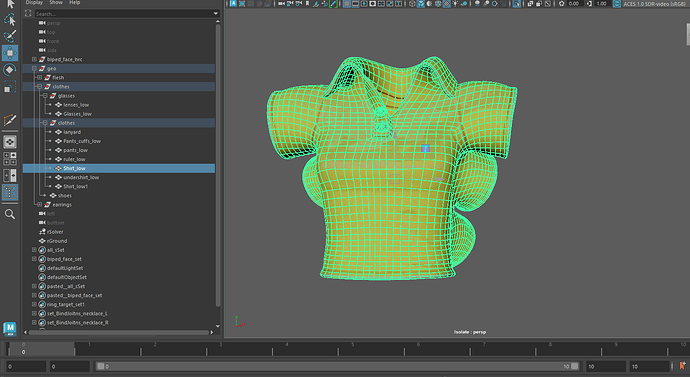Toggle film gate in viewport toolbar
The height and width of the screenshot is (377, 690).
pyautogui.click(x=356, y=4)
